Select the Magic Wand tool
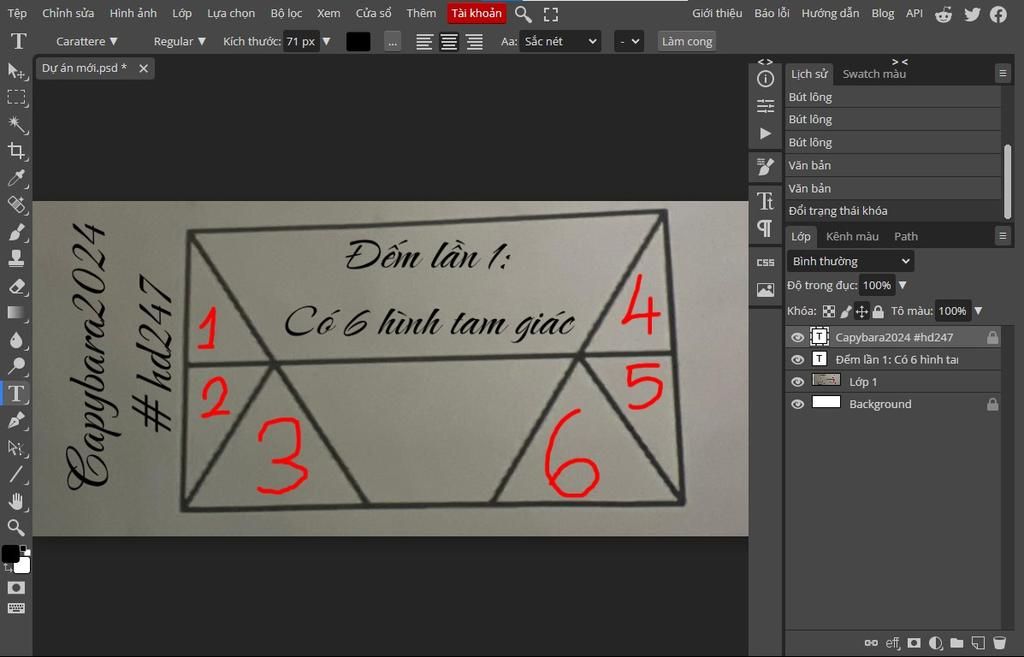The width and height of the screenshot is (1024, 657). [x=16, y=124]
